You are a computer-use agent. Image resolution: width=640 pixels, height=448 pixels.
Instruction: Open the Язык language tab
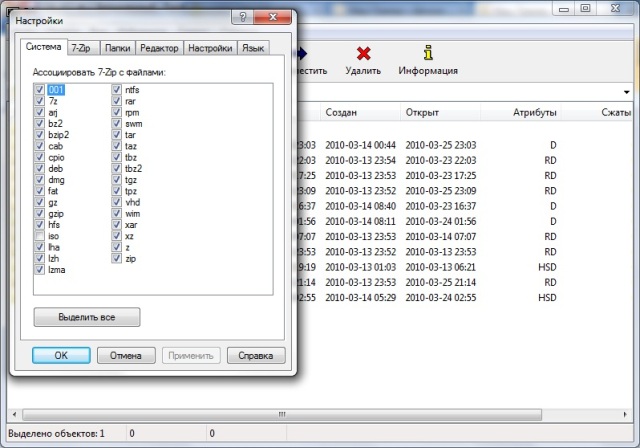[253, 48]
